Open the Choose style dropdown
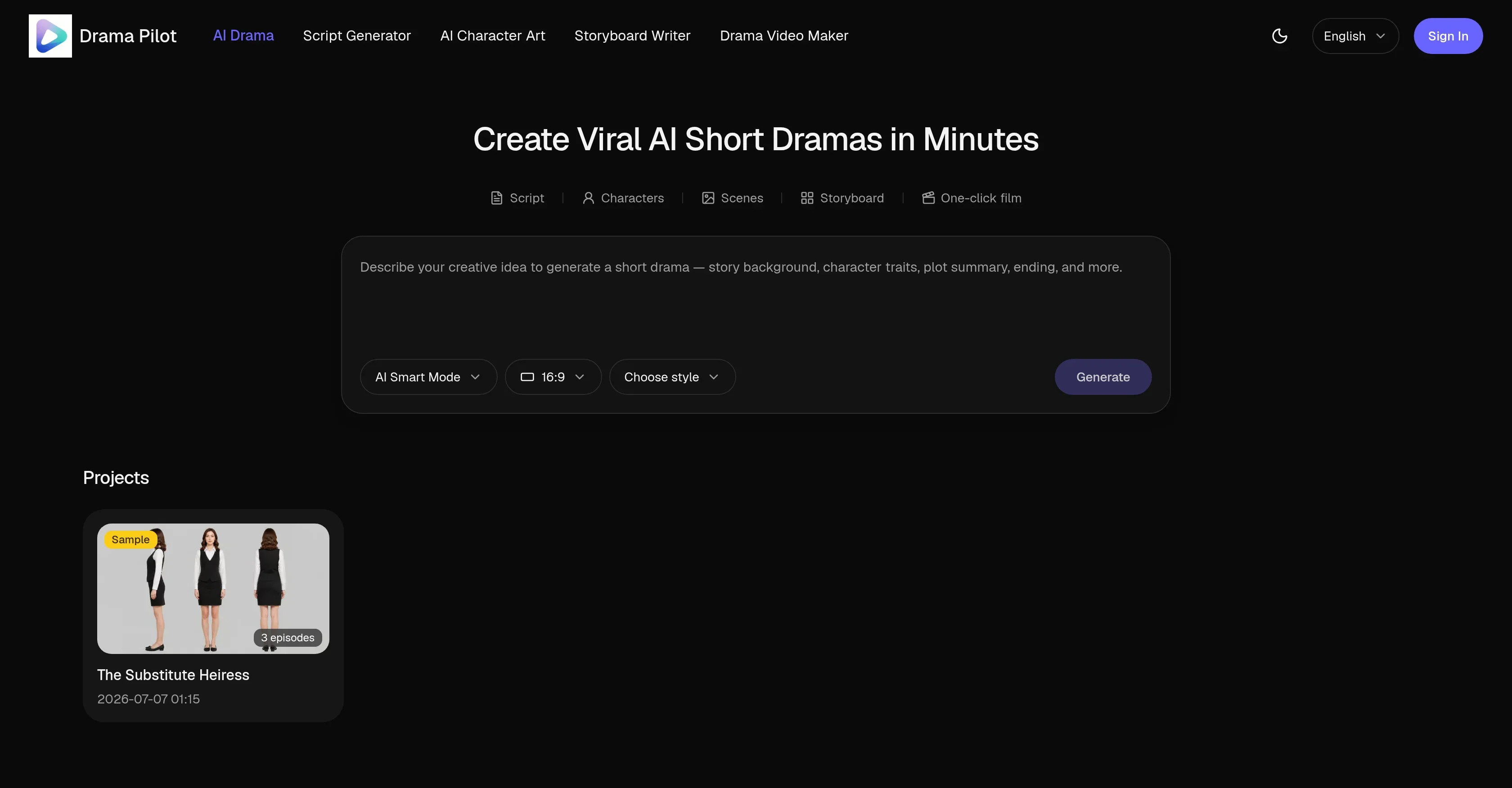Image resolution: width=1512 pixels, height=788 pixels. (672, 377)
